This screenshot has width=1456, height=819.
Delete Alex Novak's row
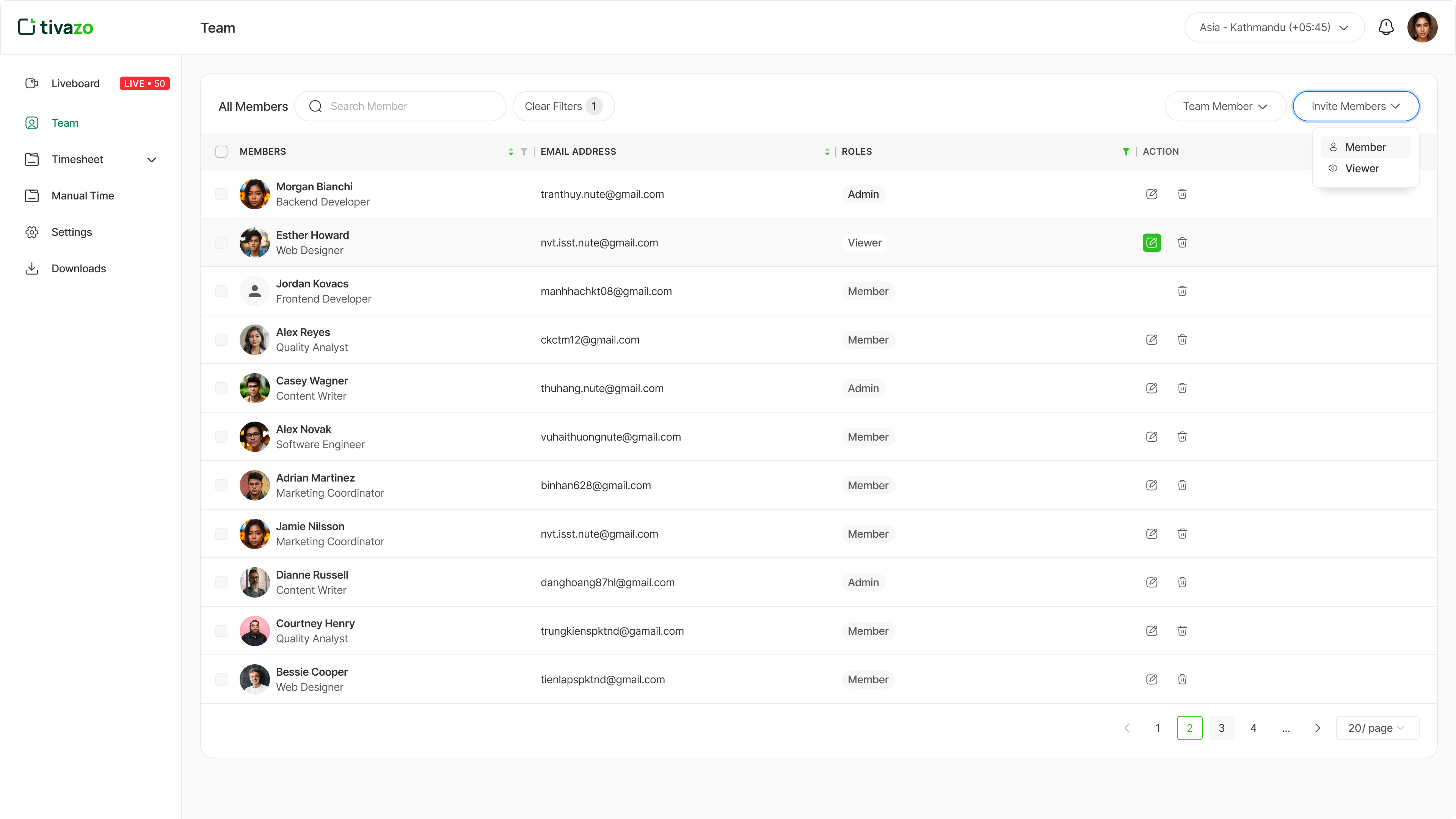(1182, 437)
